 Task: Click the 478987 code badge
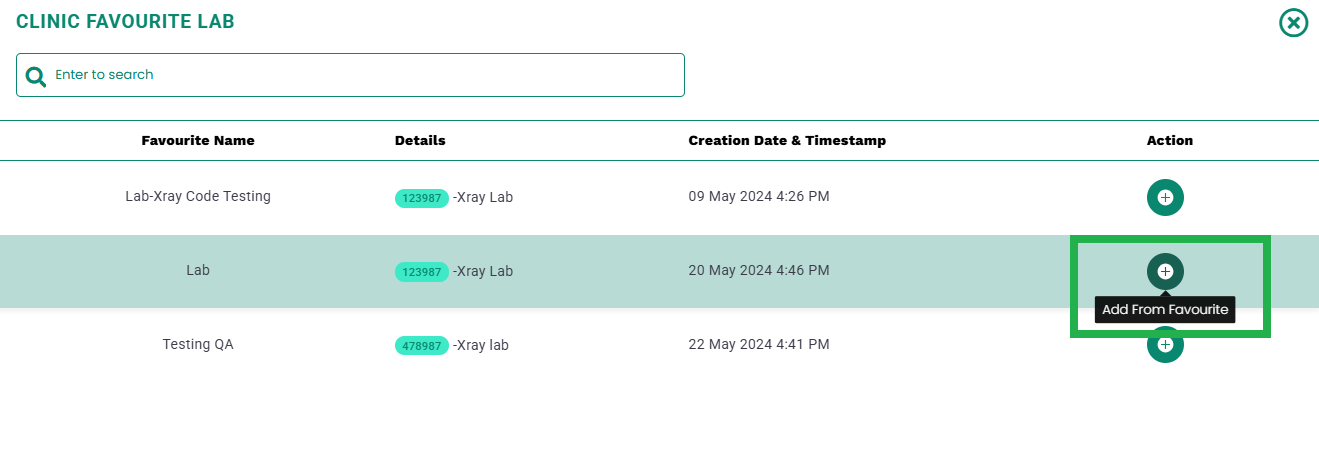422,346
